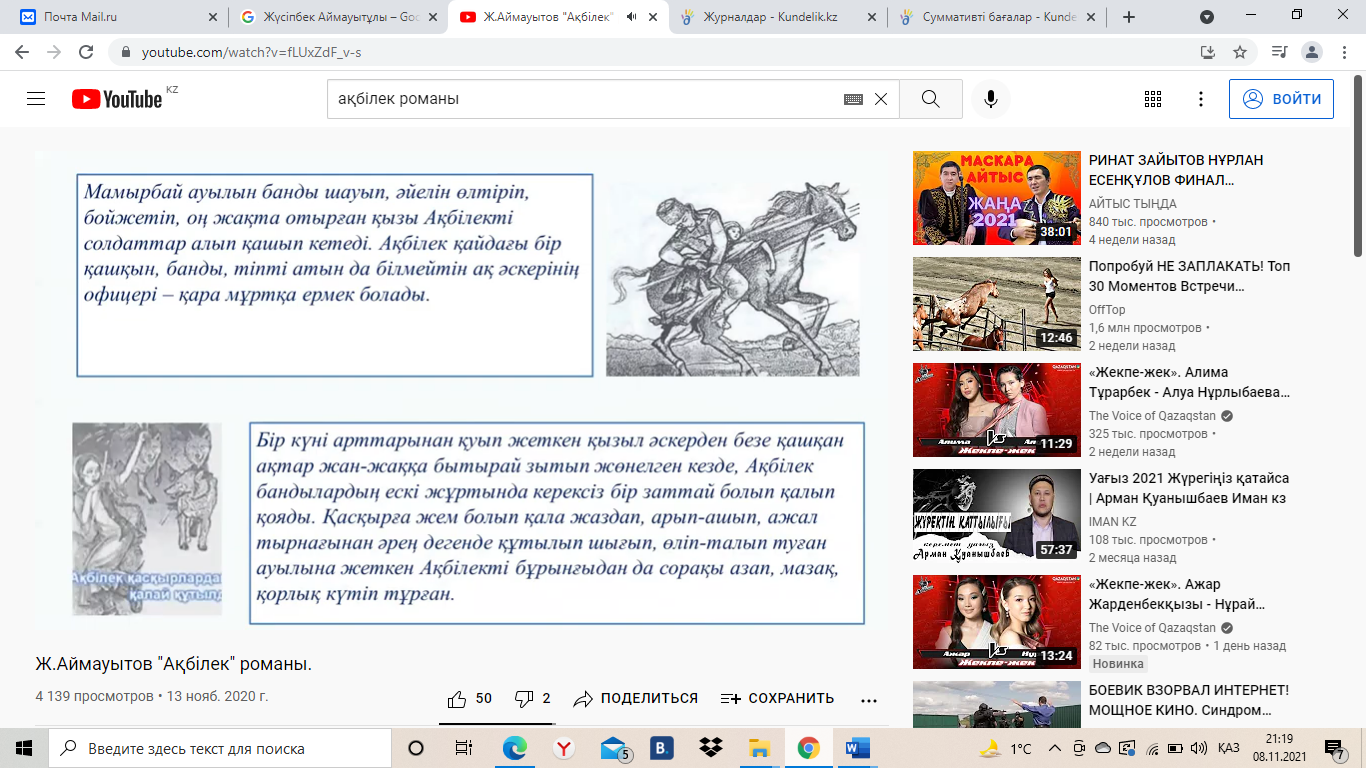The image size is (1366, 768).
Task: Open a new browser tab
Action: coord(1129,17)
